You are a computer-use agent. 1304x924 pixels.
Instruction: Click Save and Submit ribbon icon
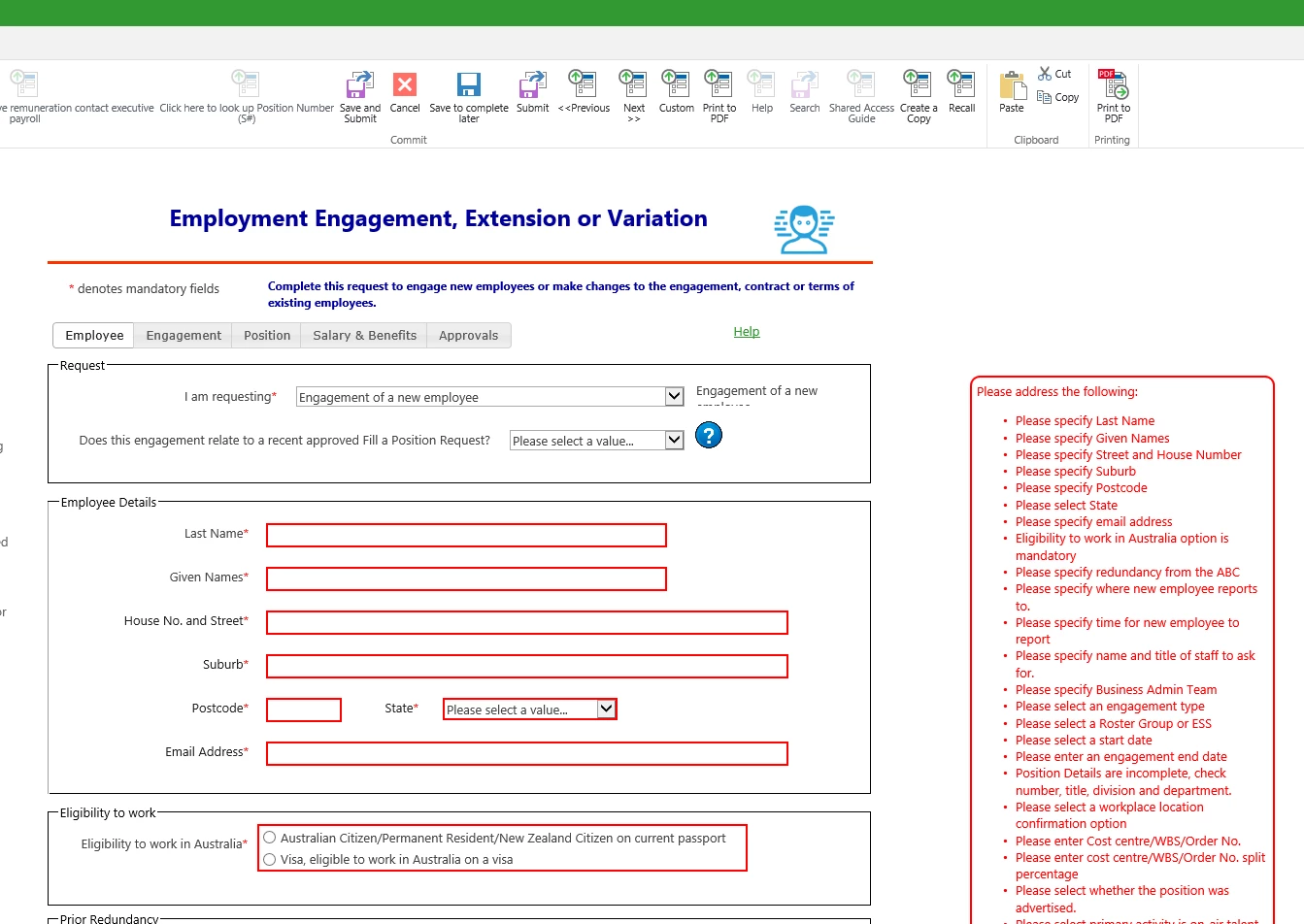(x=360, y=84)
